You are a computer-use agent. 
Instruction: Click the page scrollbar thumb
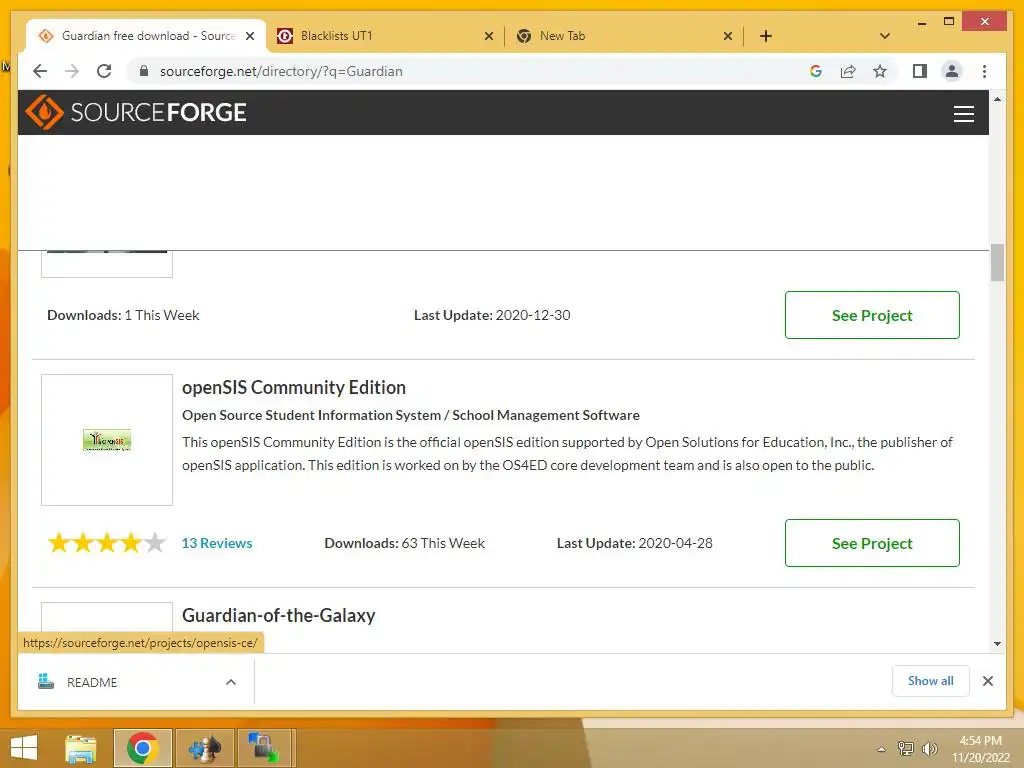(x=997, y=262)
